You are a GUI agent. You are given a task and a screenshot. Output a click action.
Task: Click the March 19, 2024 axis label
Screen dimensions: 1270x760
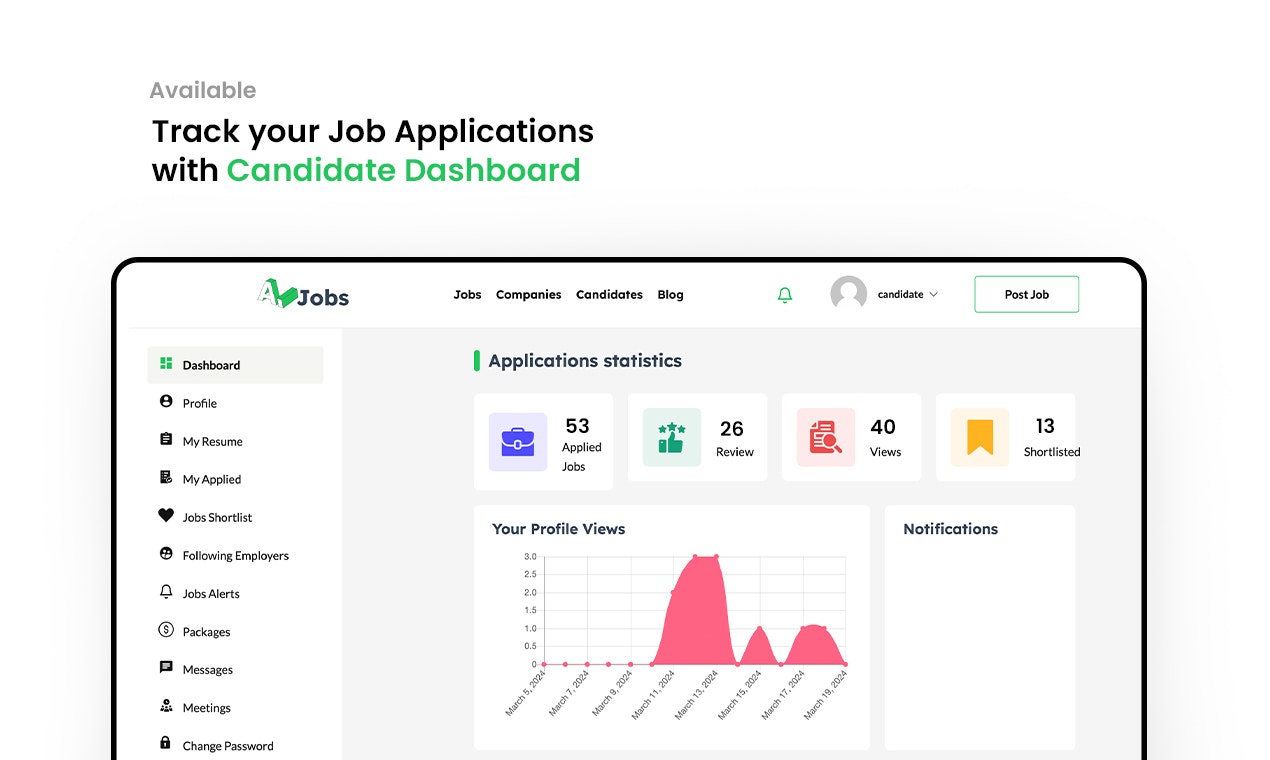tap(826, 695)
